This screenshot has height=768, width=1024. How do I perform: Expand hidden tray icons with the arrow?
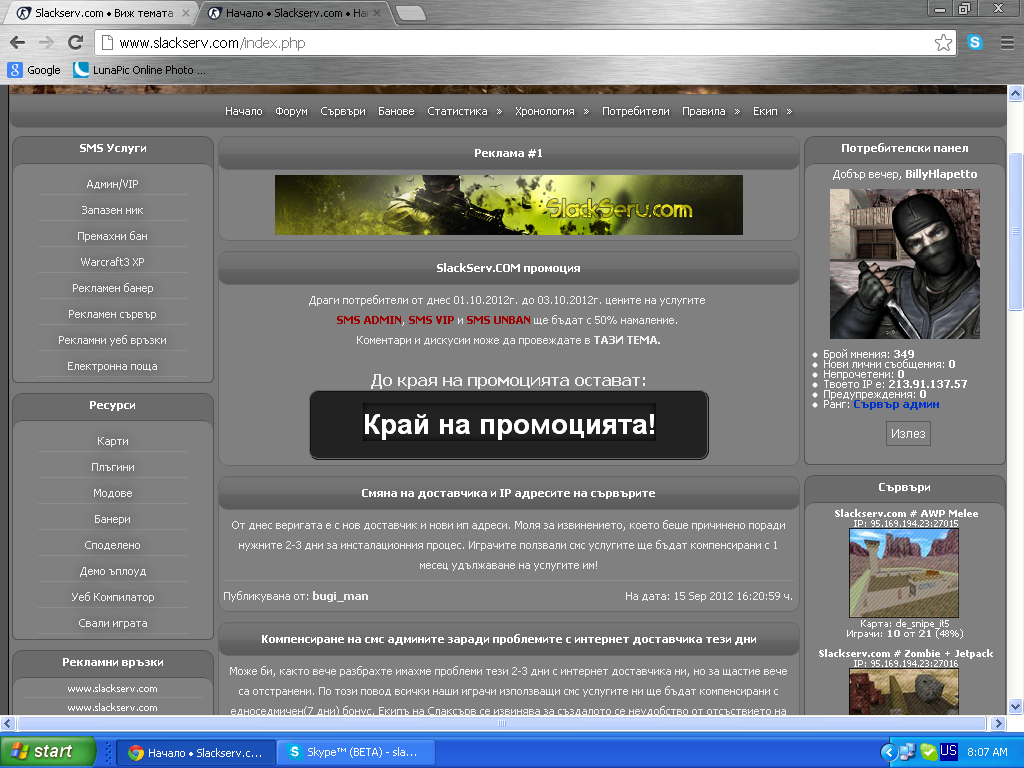[888, 752]
